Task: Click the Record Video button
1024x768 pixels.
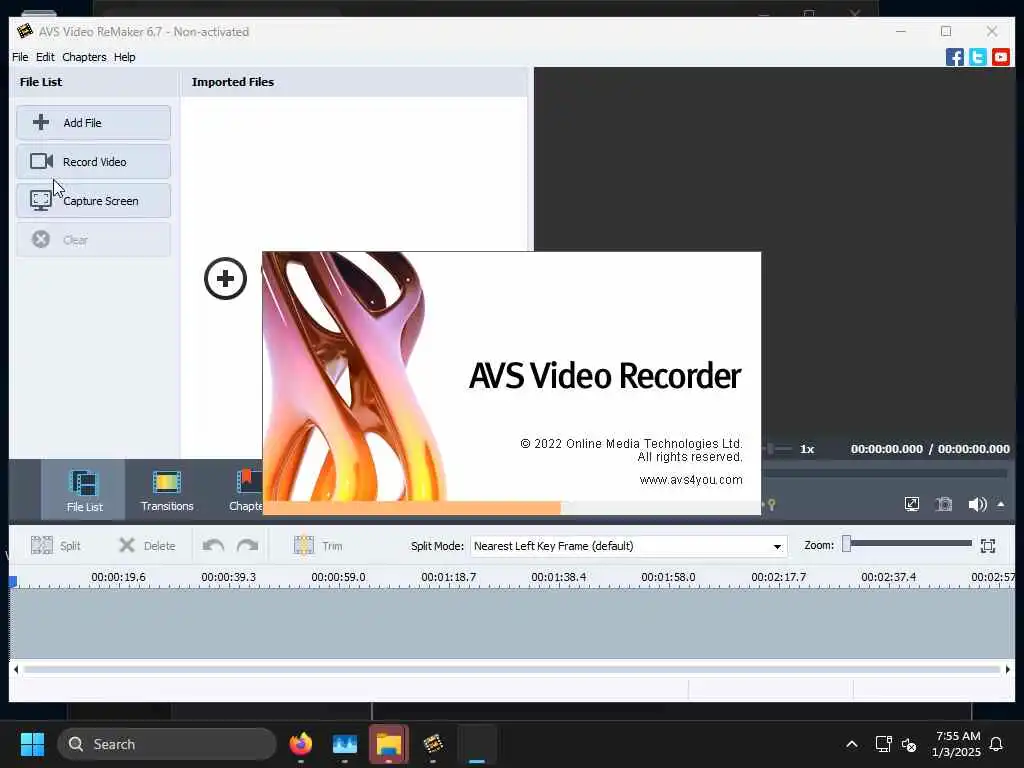Action: point(93,162)
